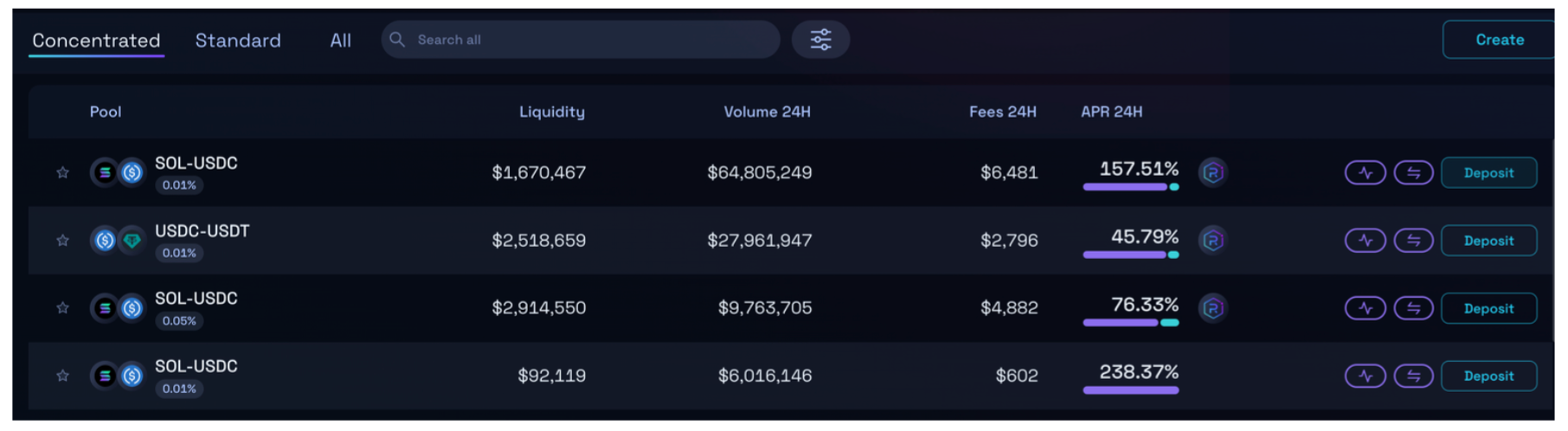Click rewards icon beside 45.79% APR

(1212, 240)
